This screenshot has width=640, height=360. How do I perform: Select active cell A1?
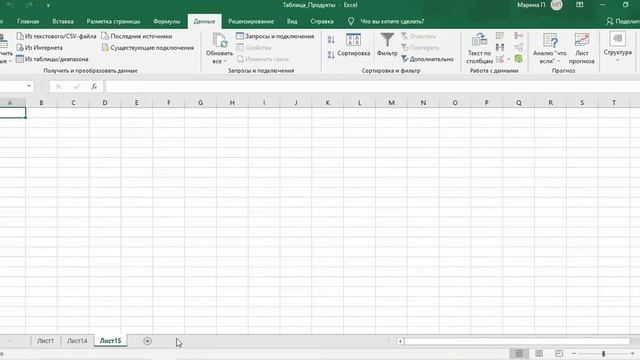pos(13,113)
